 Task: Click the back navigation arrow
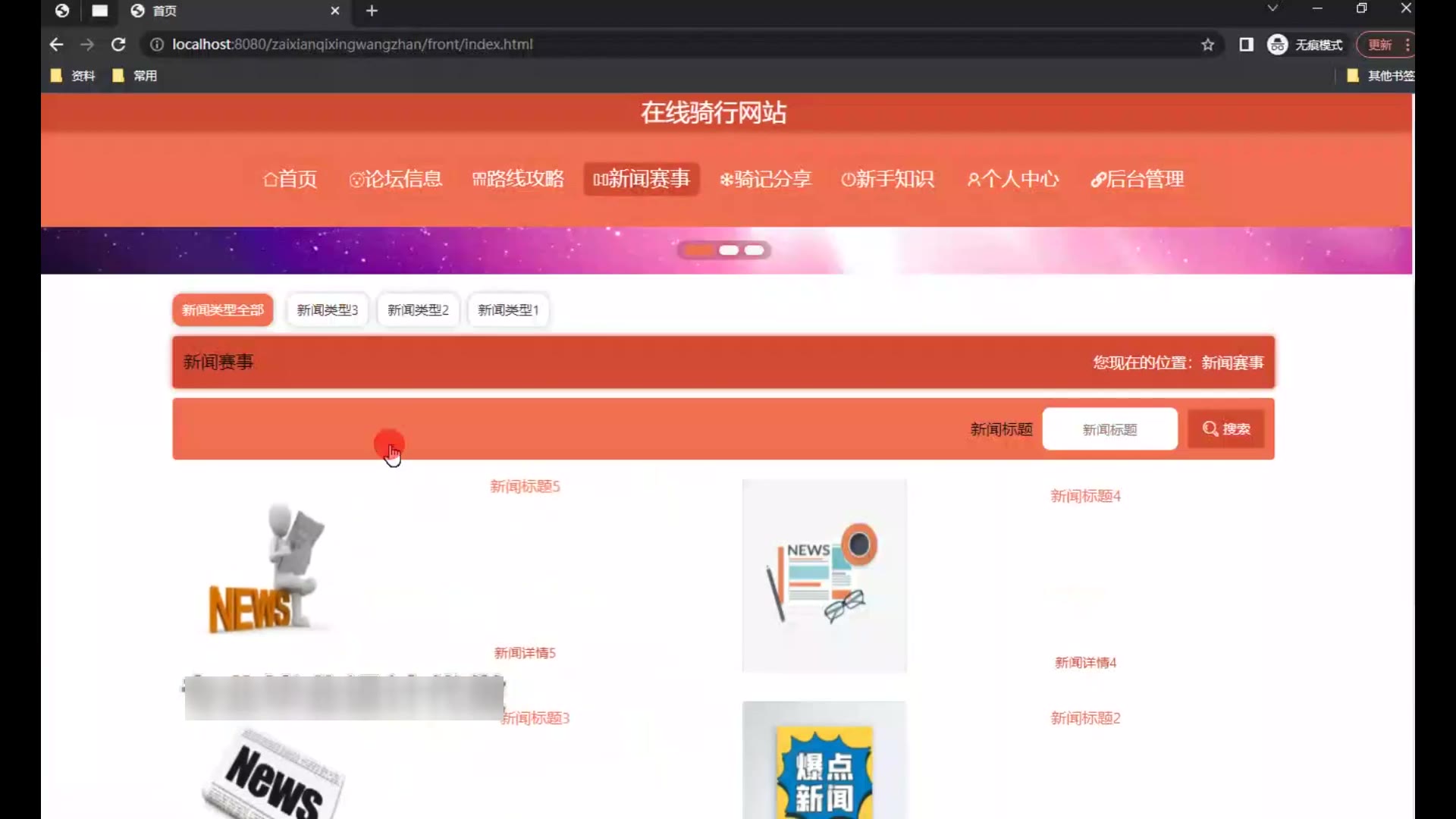pyautogui.click(x=56, y=45)
